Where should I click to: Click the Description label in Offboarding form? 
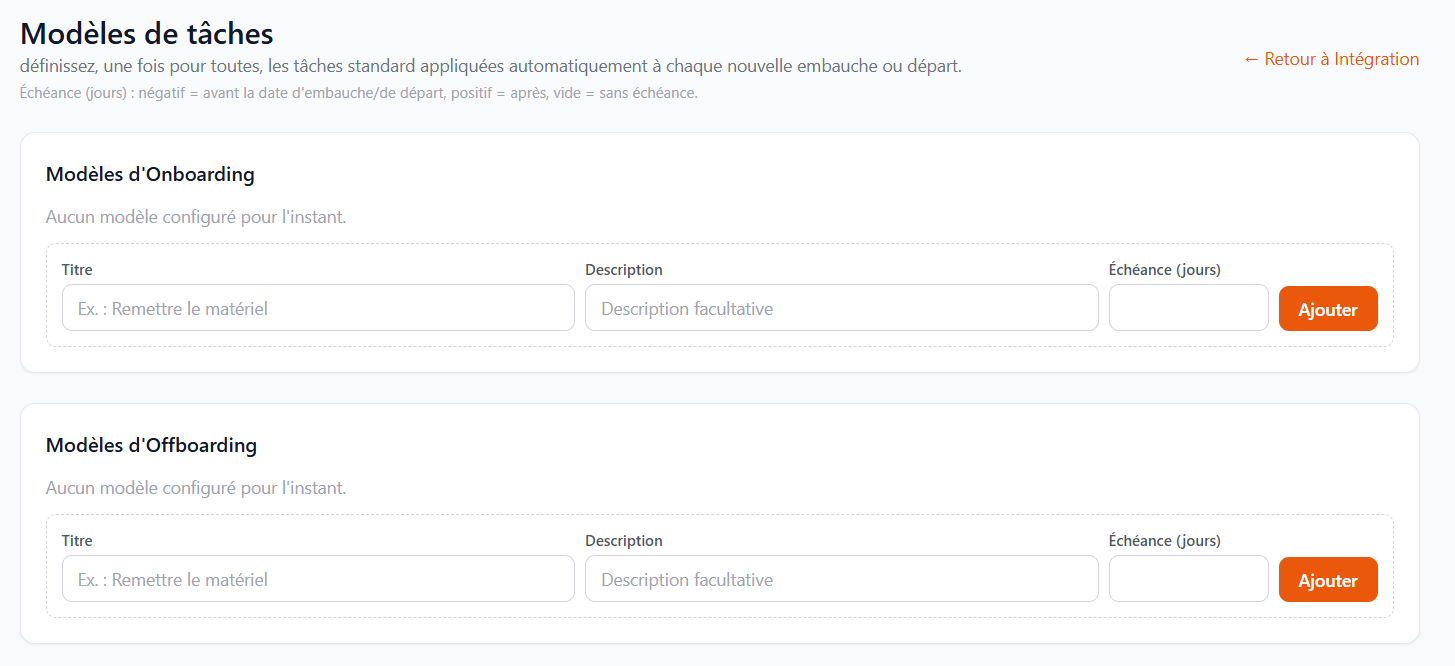click(624, 541)
